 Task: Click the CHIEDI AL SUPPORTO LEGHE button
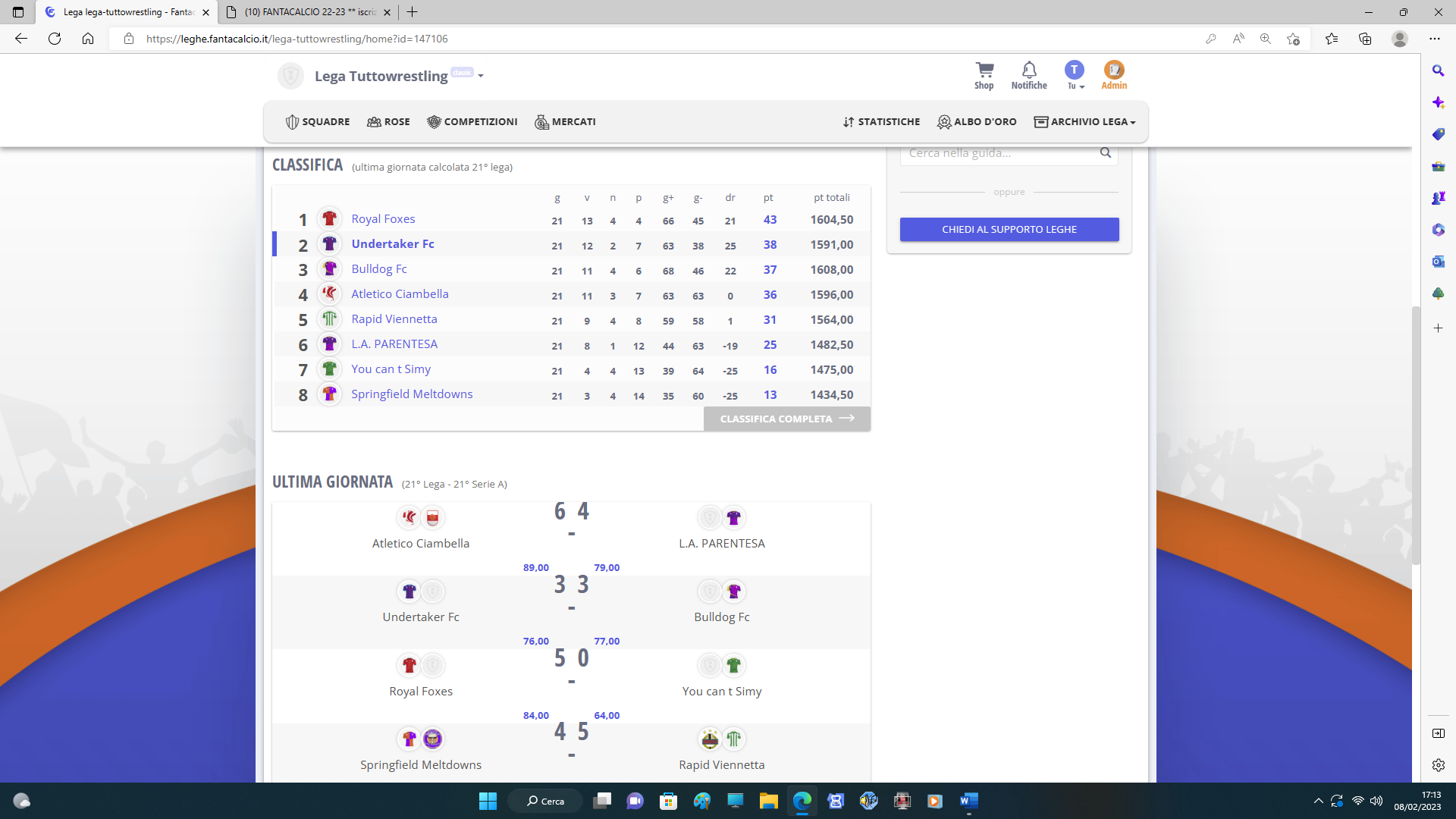pos(1009,230)
